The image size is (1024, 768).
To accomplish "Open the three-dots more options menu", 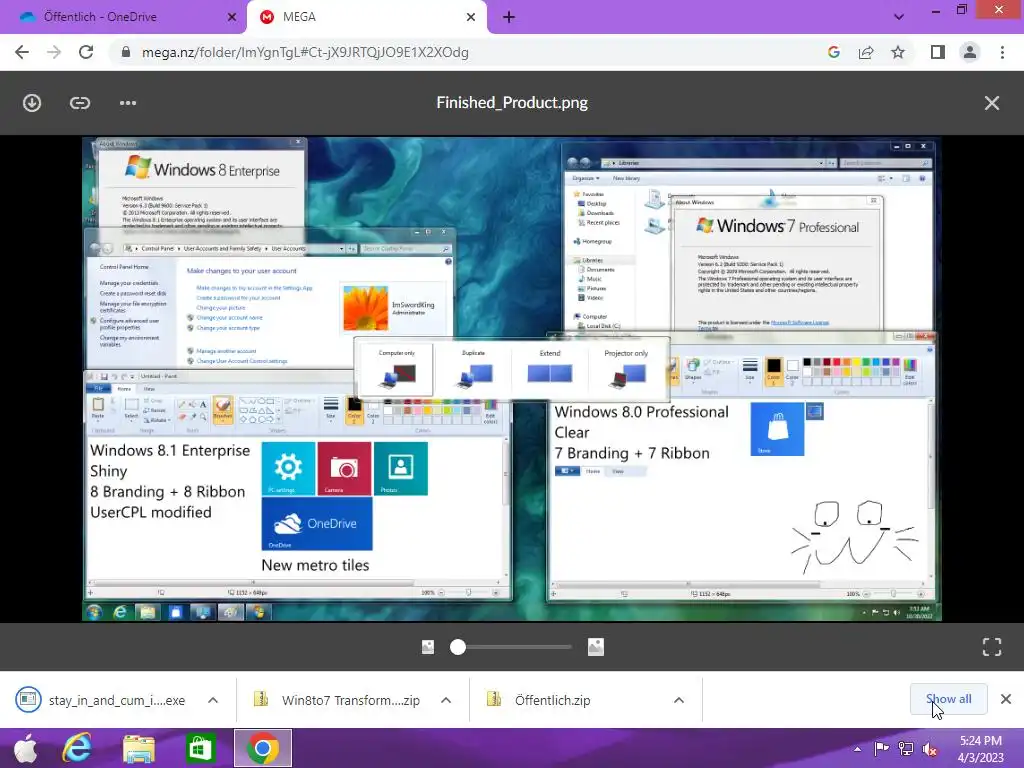I will pyautogui.click(x=128, y=103).
